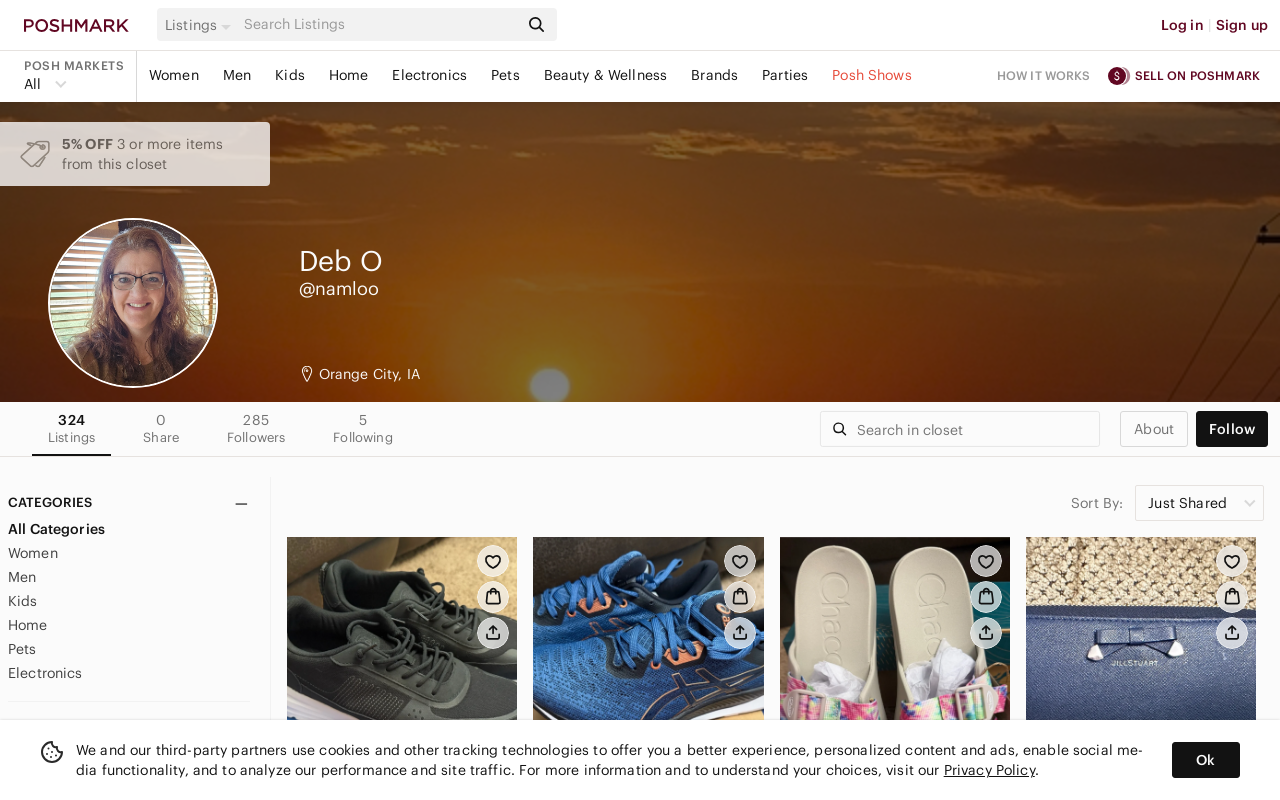Collapse the Categories section

tap(241, 504)
